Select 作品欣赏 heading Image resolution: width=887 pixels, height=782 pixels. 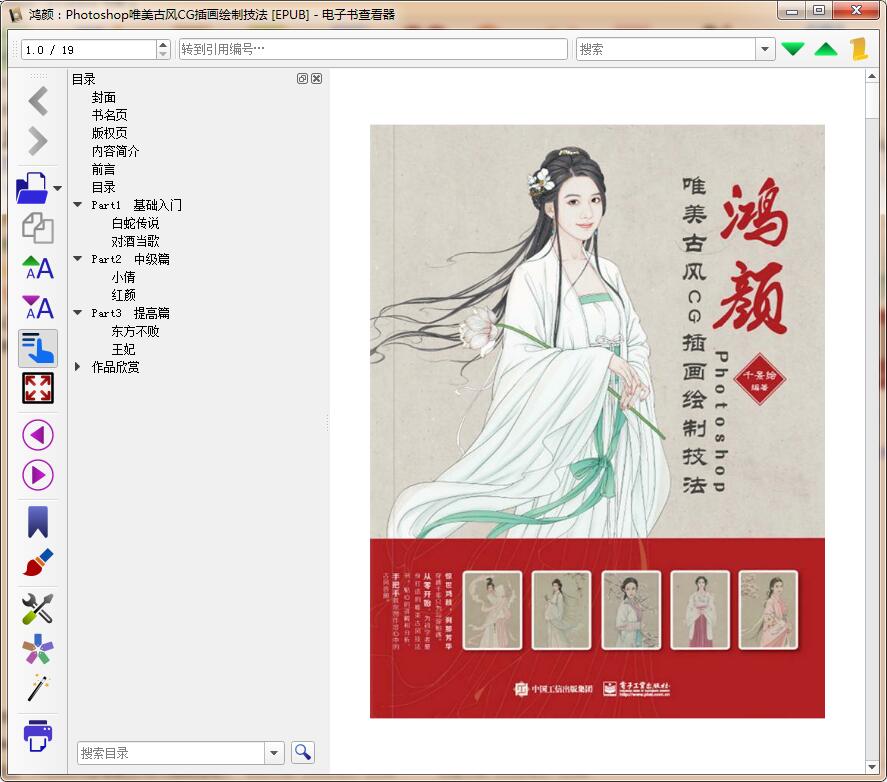[115, 367]
